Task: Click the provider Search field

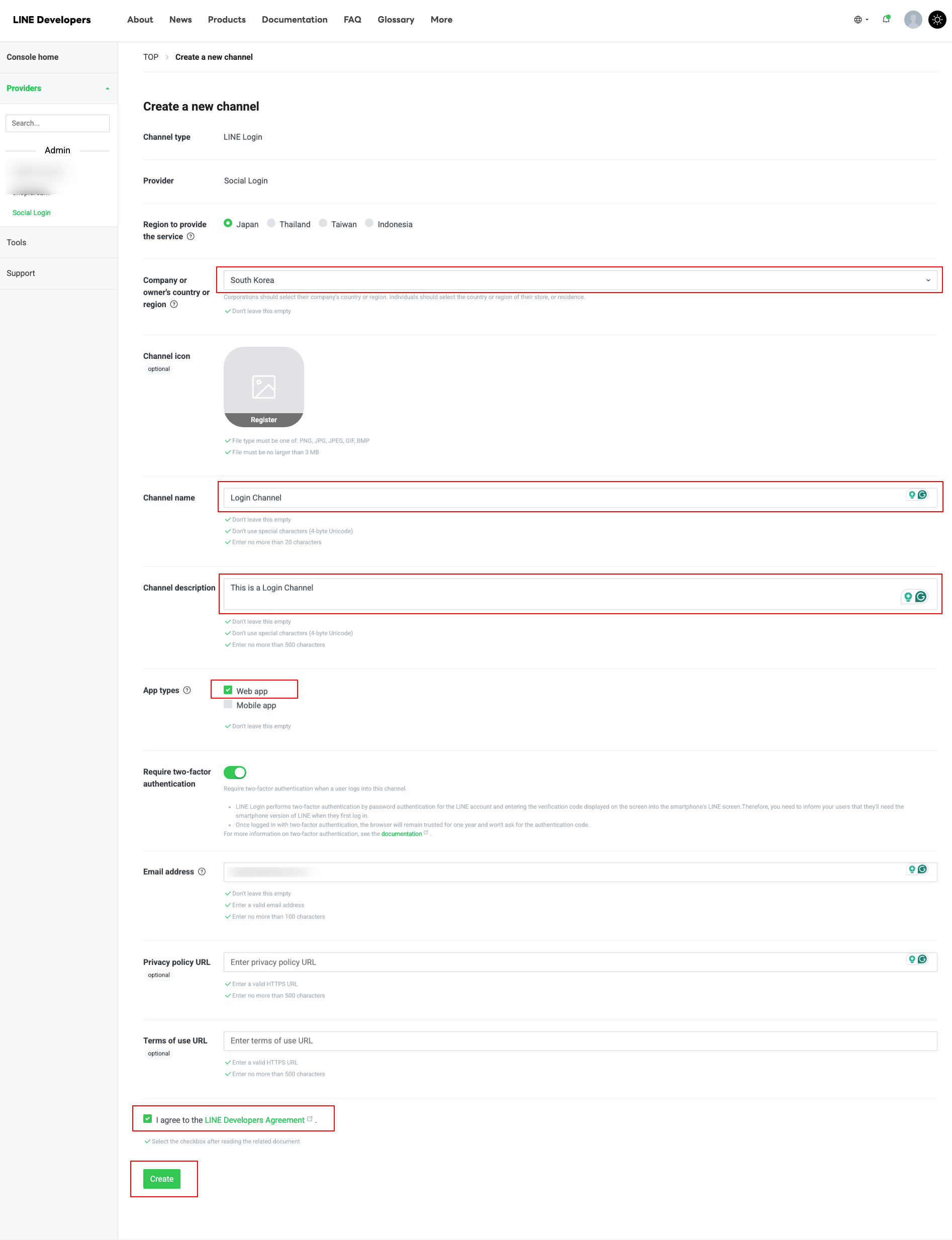Action: coord(57,124)
